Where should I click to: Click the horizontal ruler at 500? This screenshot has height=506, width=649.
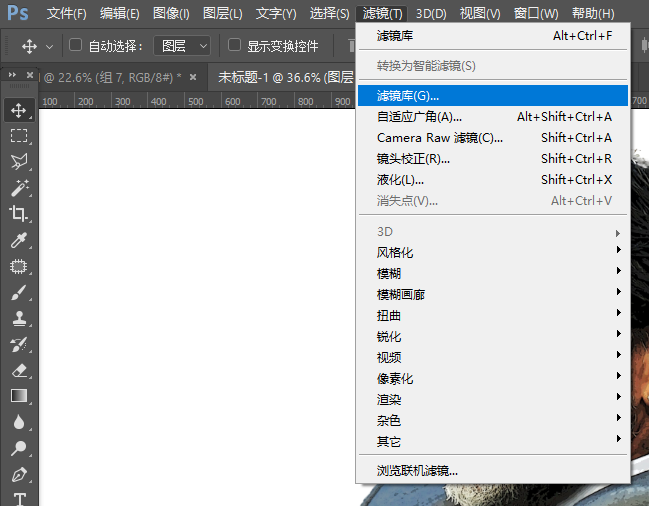(x=195, y=101)
